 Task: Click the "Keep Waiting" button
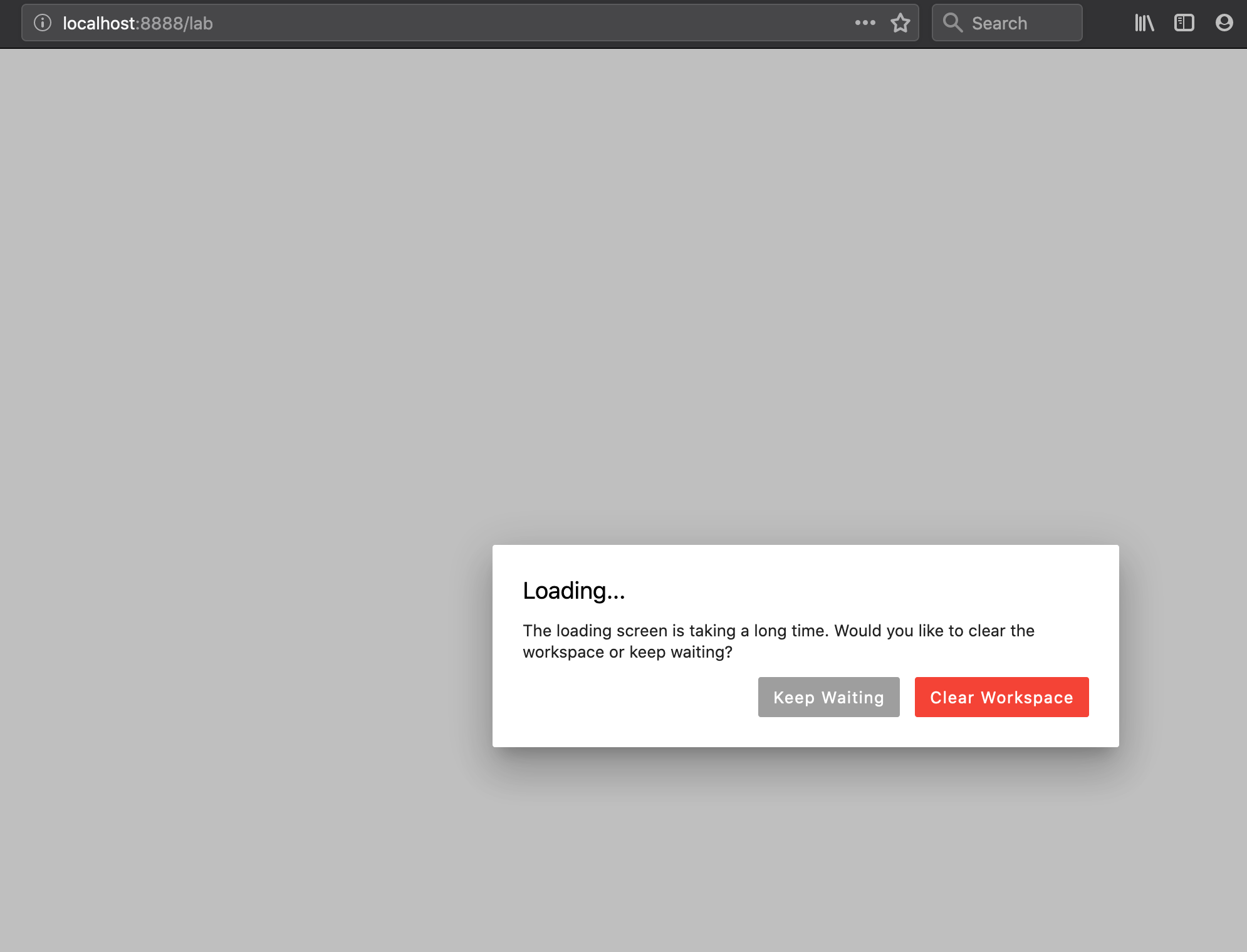coord(828,697)
